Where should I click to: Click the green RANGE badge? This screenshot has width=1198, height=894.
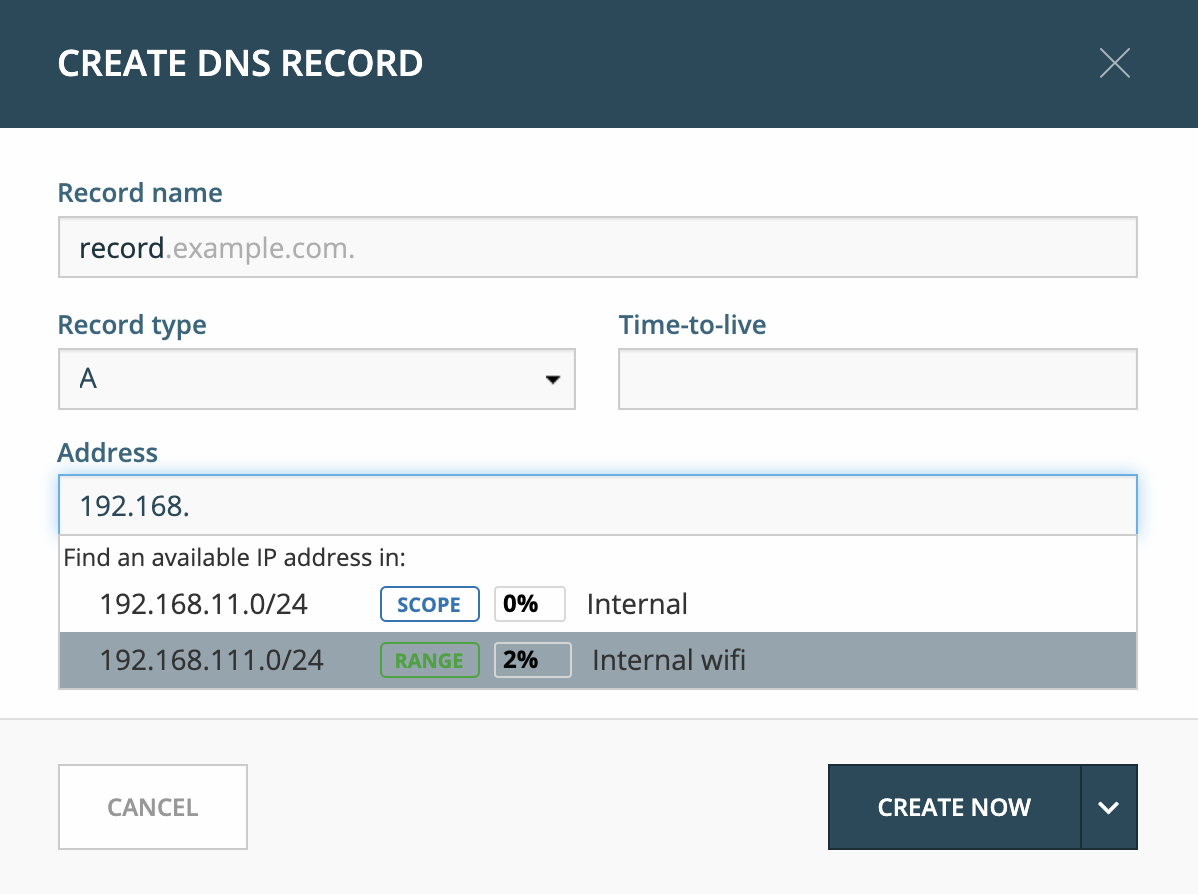(429, 660)
